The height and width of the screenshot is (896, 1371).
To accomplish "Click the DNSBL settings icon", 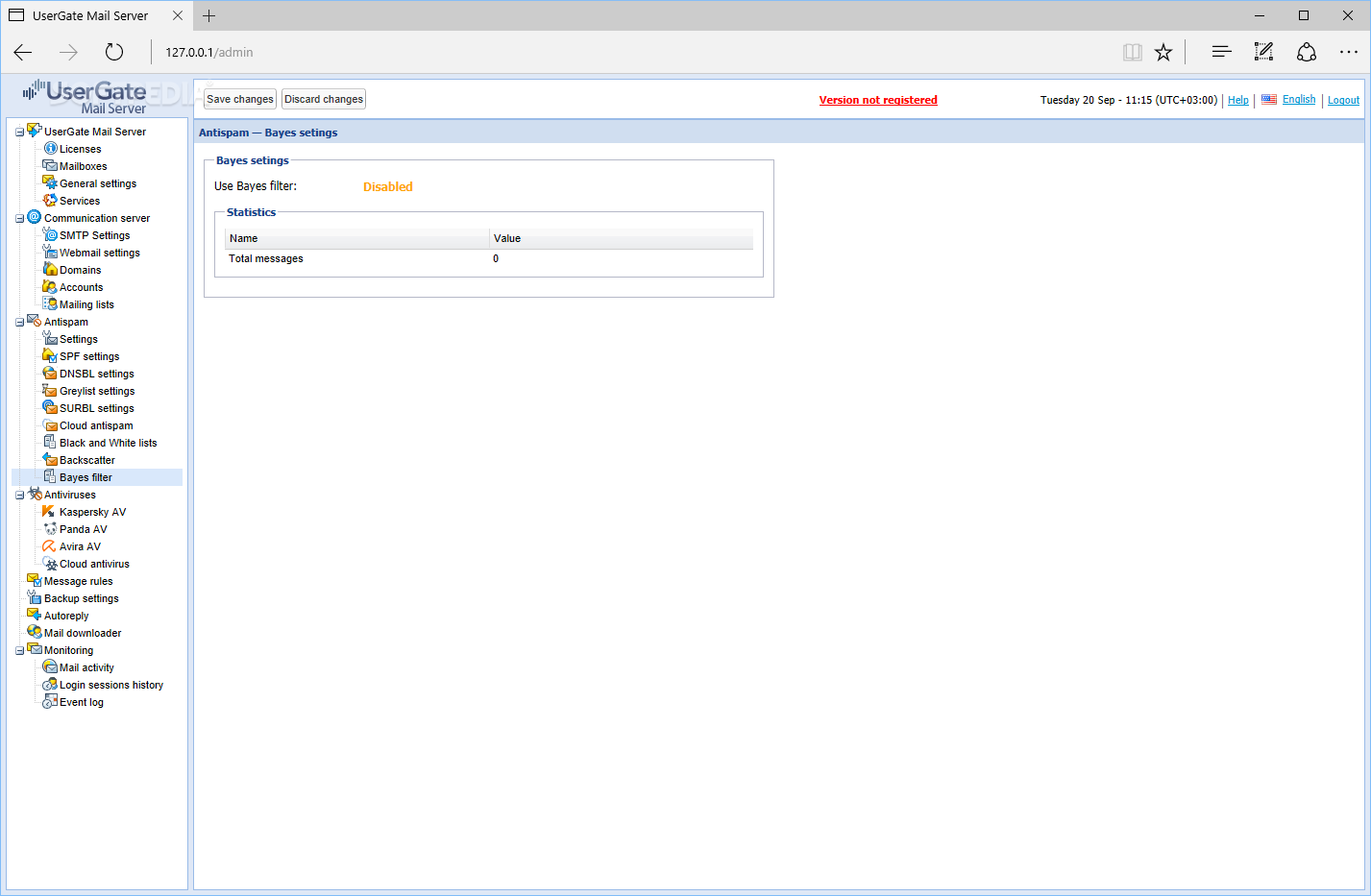I will click(x=50, y=373).
